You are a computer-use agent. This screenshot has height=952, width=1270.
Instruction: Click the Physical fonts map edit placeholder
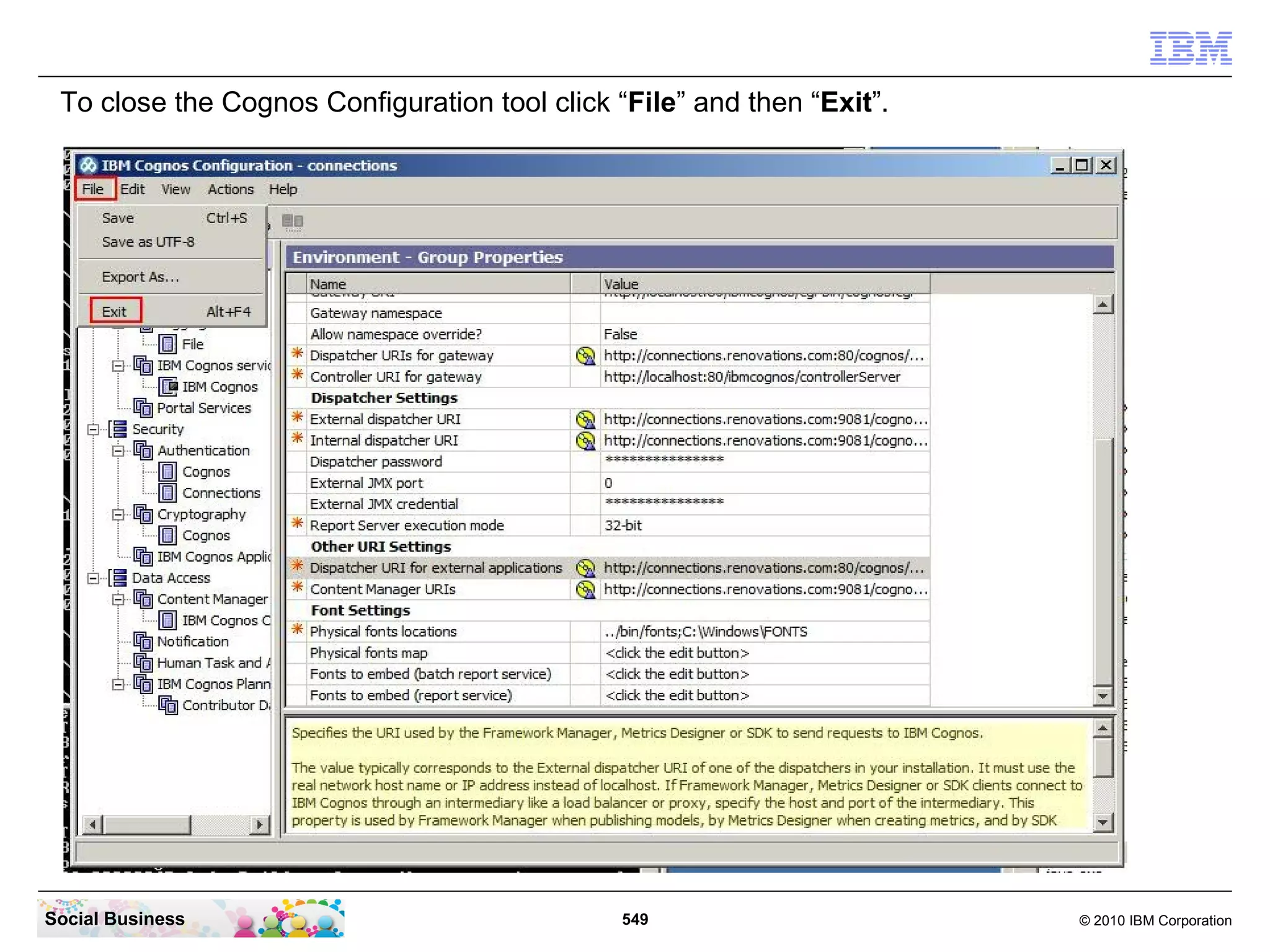coord(765,653)
